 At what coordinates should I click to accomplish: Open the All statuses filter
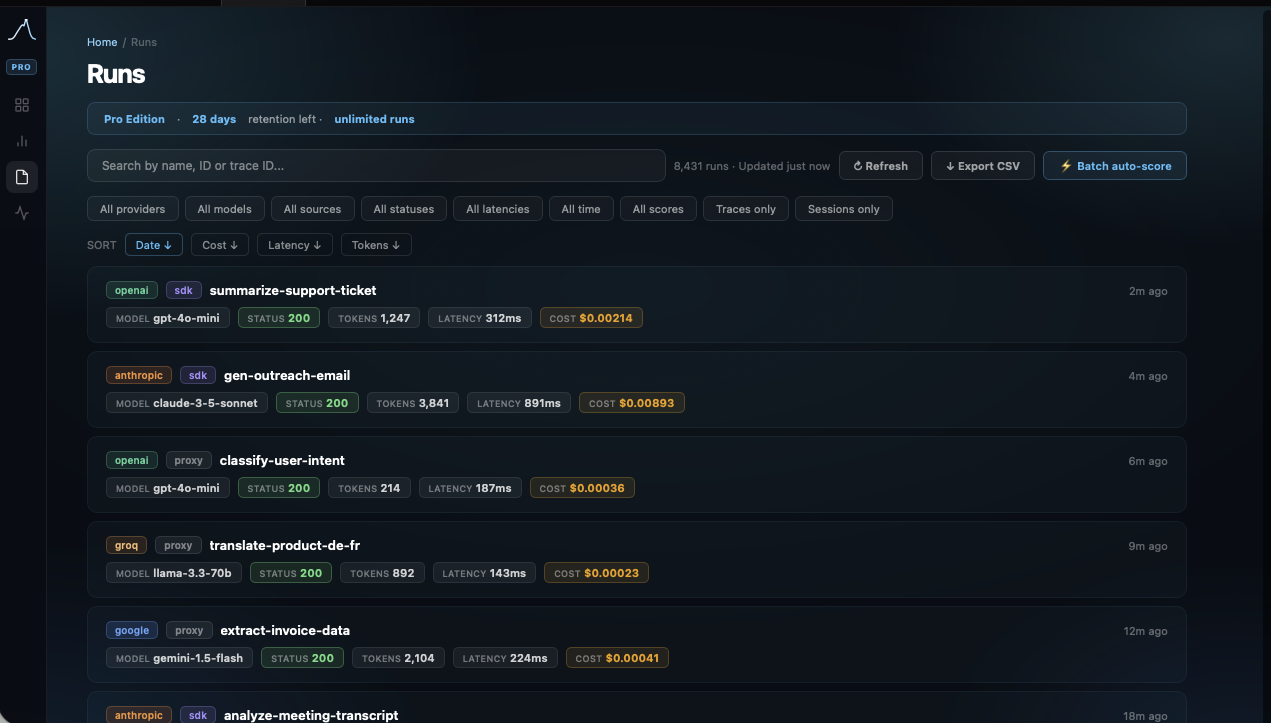click(x=404, y=209)
